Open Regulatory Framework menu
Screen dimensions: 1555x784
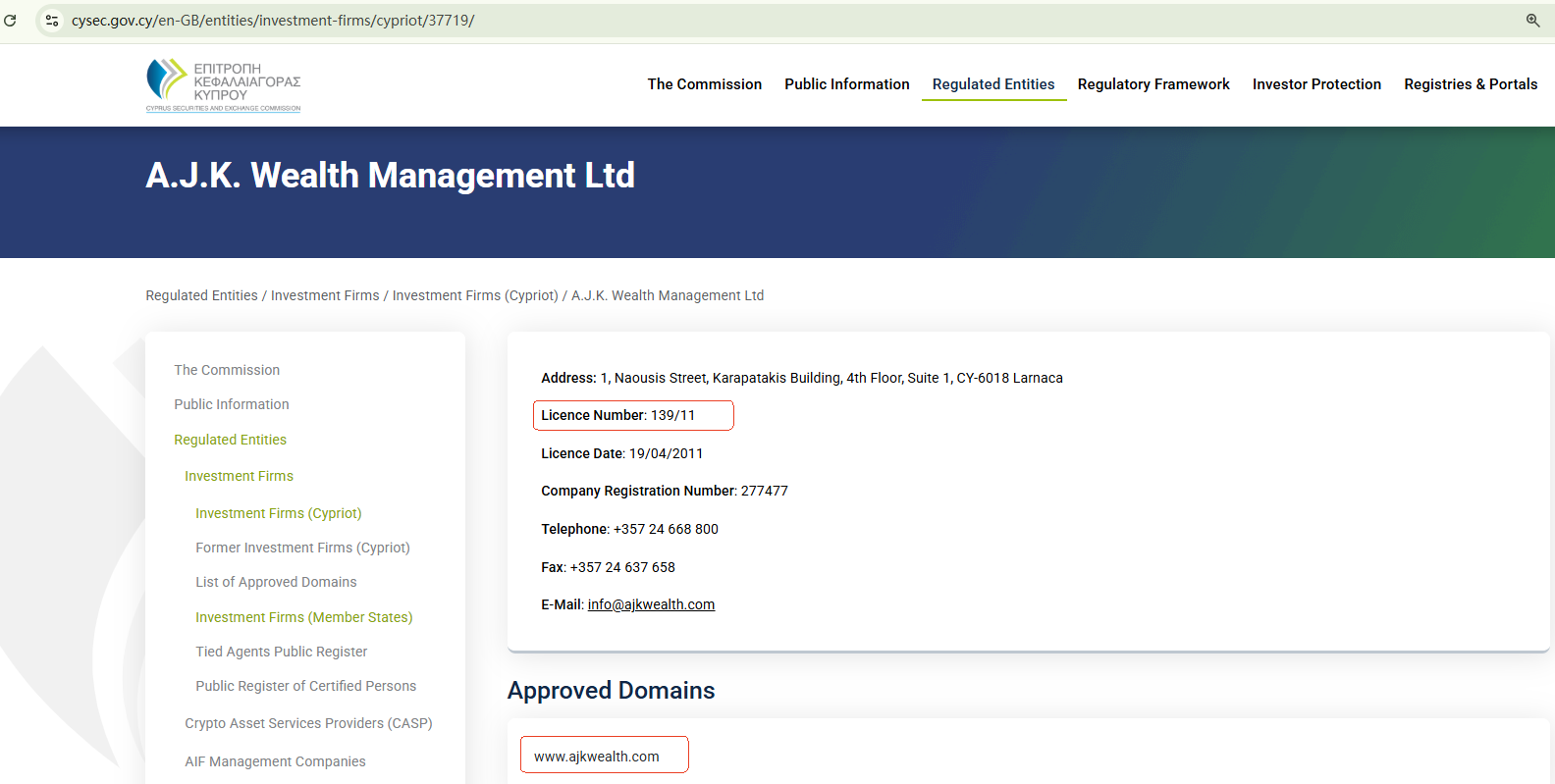[x=1153, y=84]
